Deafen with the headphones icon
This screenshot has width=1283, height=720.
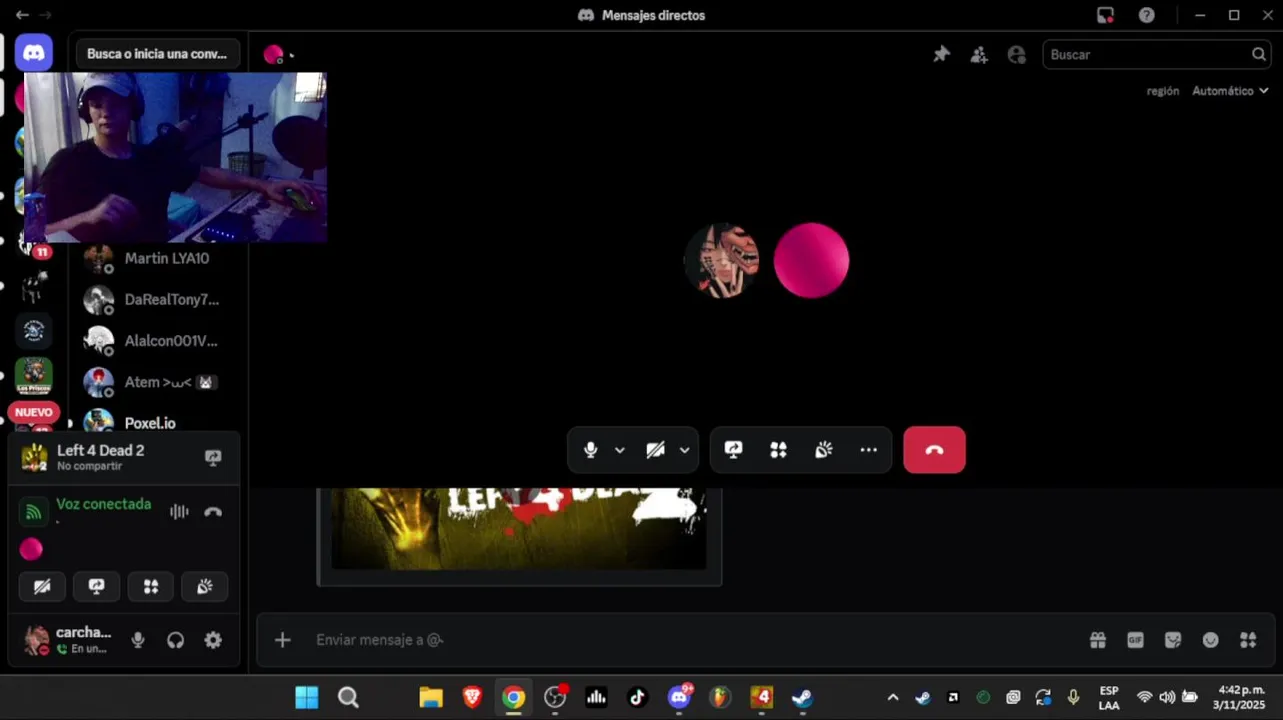176,640
